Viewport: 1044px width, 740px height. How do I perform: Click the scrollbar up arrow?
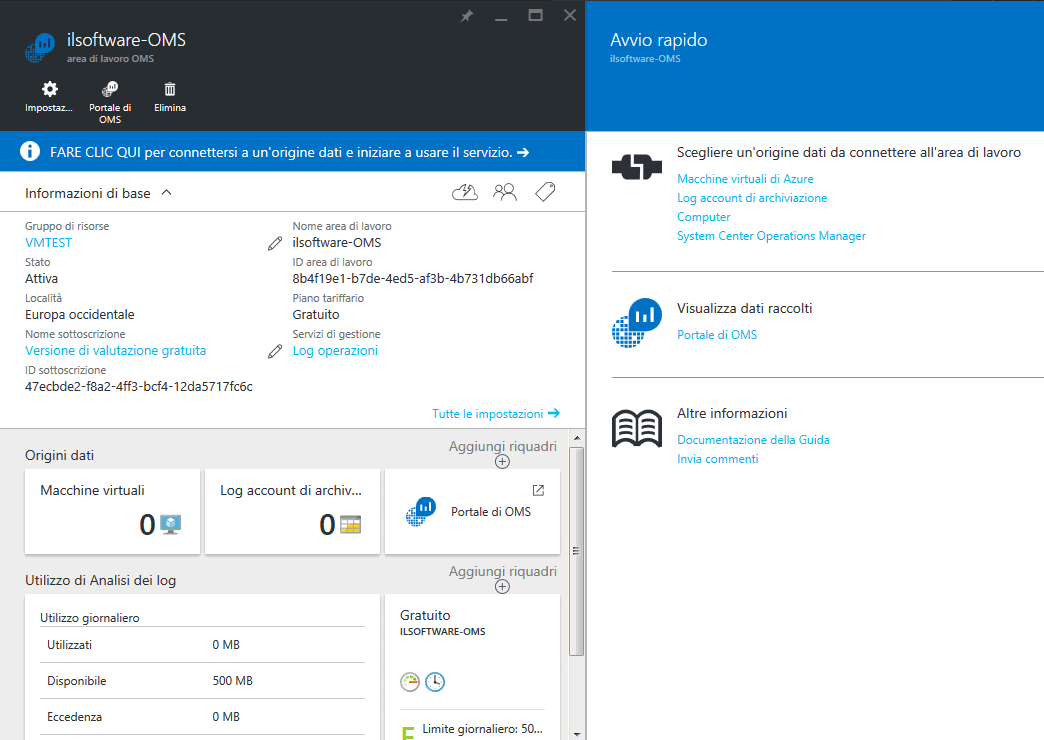point(577,438)
